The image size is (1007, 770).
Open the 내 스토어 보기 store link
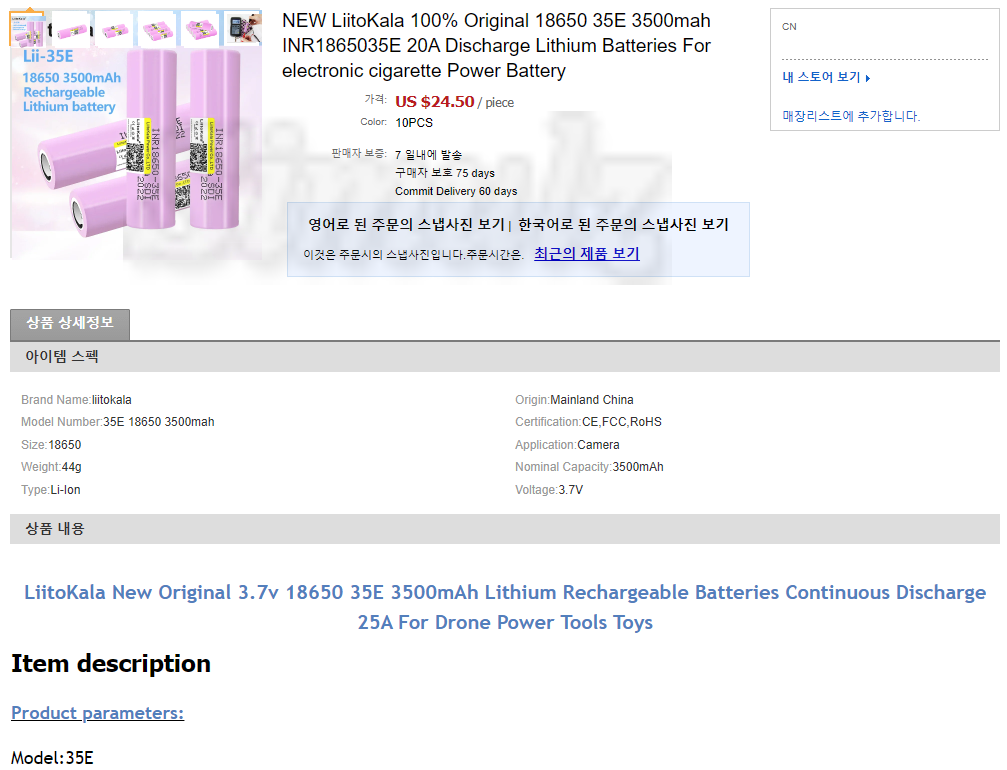[821, 77]
